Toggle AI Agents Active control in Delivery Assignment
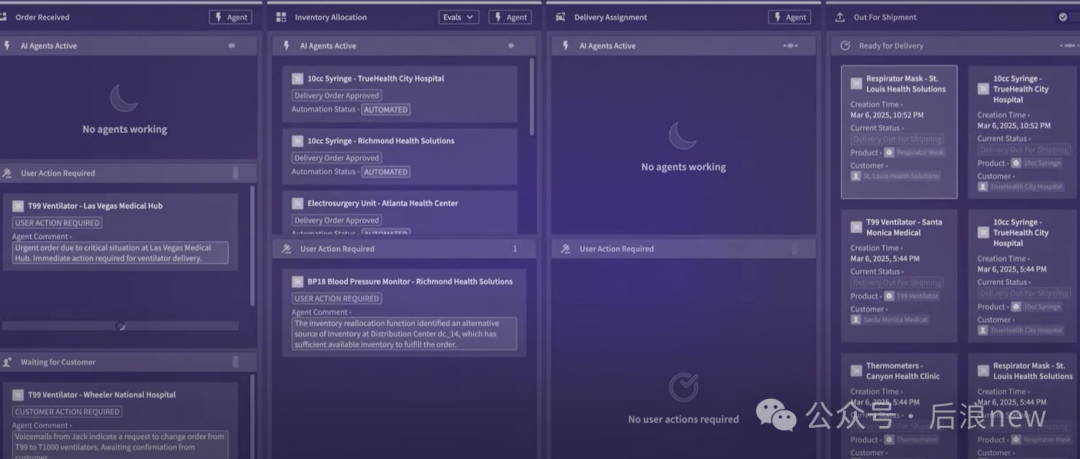Image resolution: width=1080 pixels, height=459 pixels. pos(790,46)
